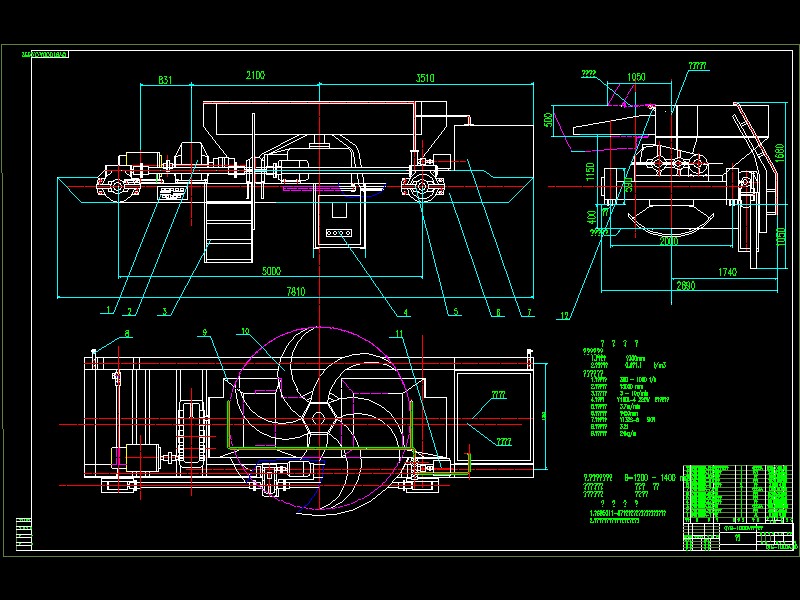Screen dimensions: 800x600
Task: Click the 2000 dimension label
Action: coord(669,241)
